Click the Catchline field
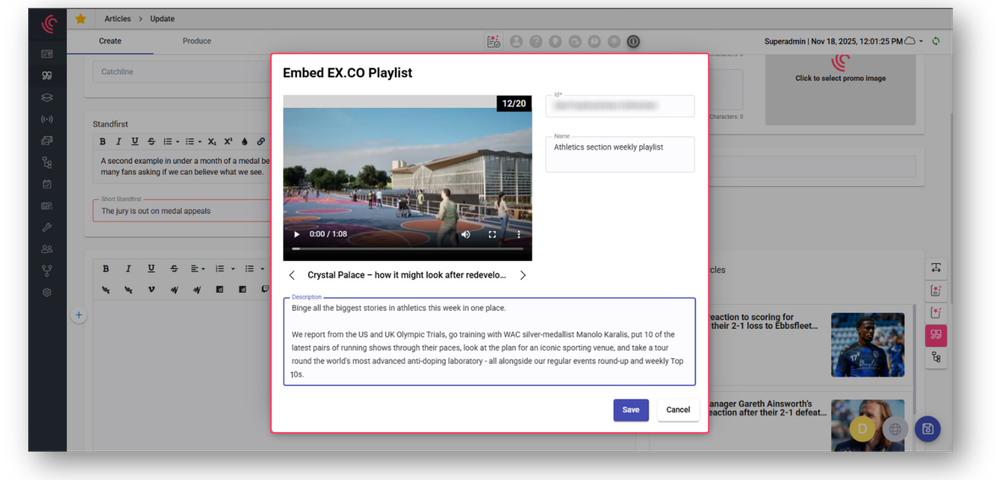The height and width of the screenshot is (480, 1000). tap(183, 72)
